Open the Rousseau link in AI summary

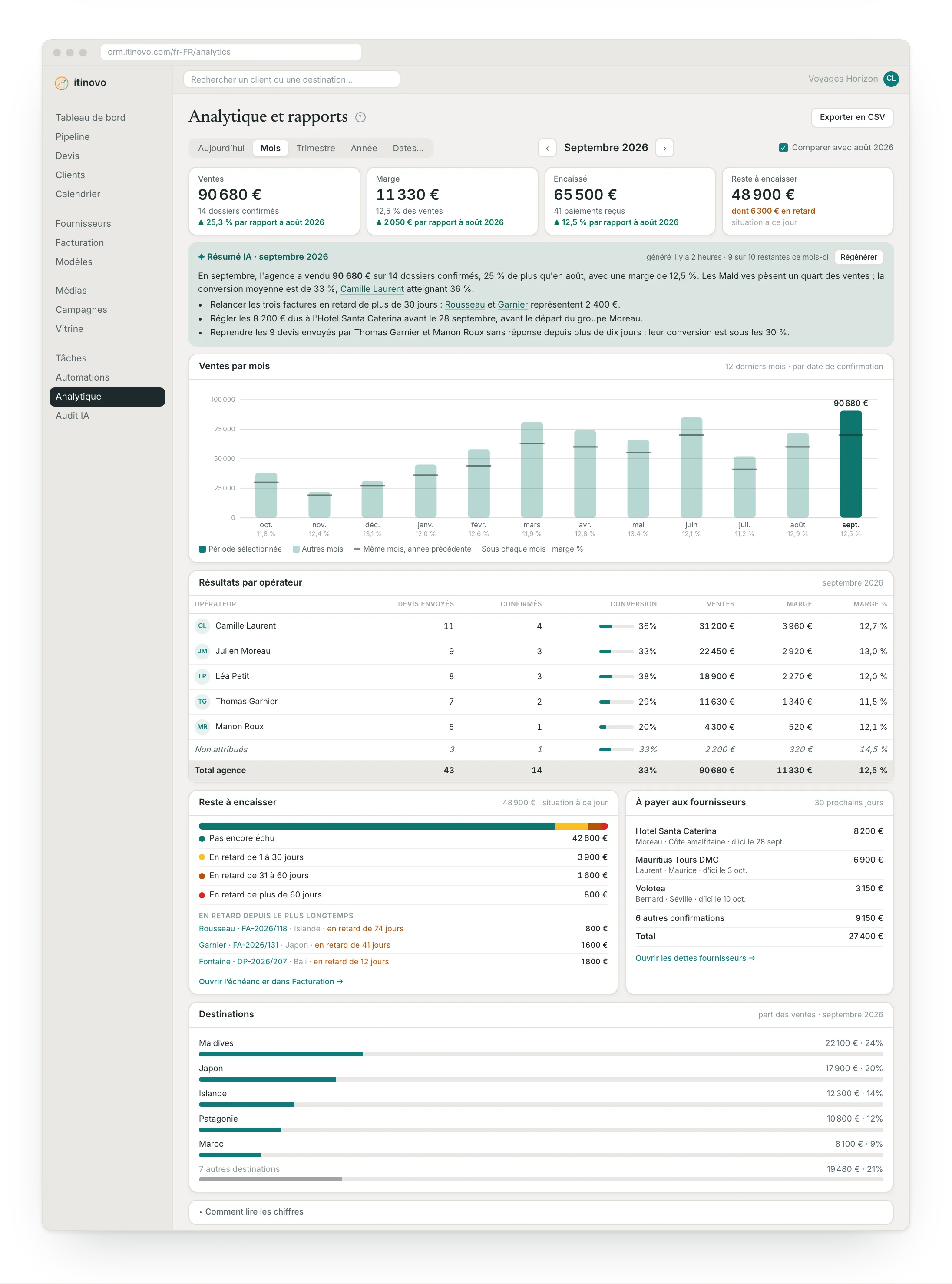pyautogui.click(x=464, y=304)
